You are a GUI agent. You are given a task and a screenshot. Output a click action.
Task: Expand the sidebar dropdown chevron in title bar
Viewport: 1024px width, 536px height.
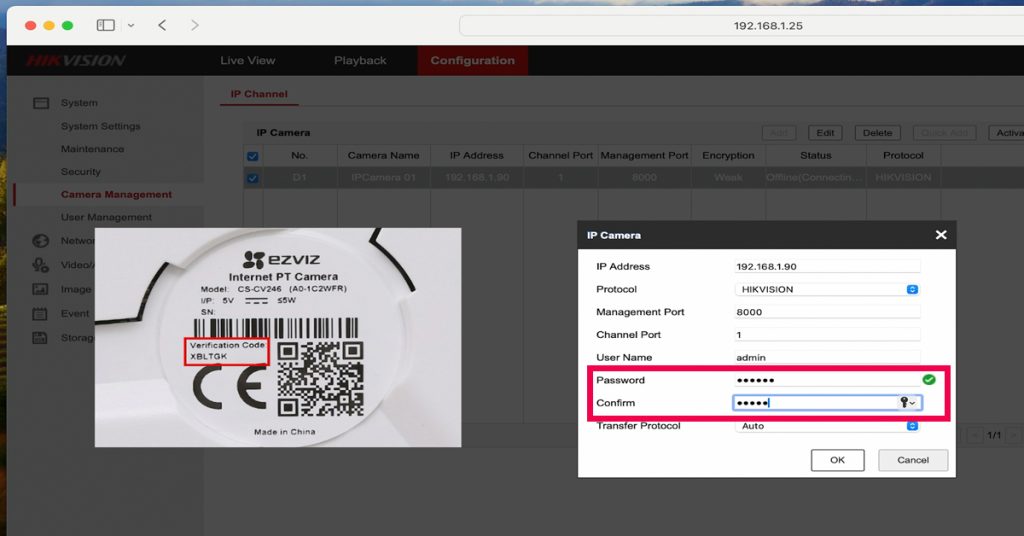pyautogui.click(x=130, y=25)
